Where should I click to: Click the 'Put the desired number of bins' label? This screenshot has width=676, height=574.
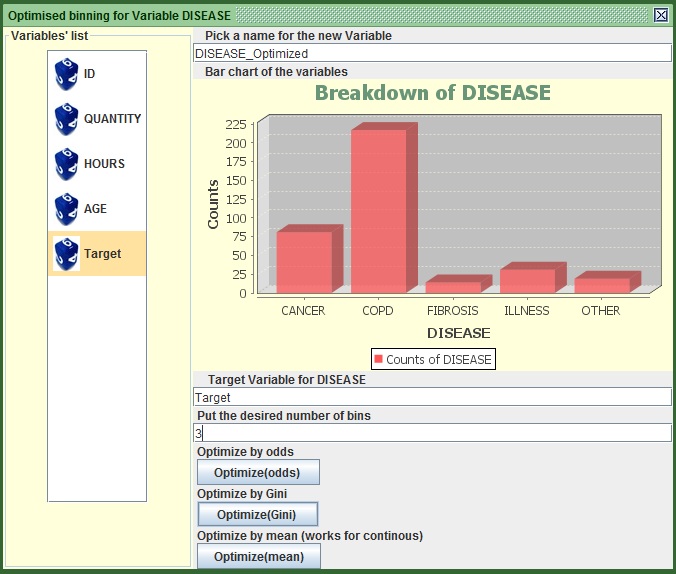click(284, 415)
